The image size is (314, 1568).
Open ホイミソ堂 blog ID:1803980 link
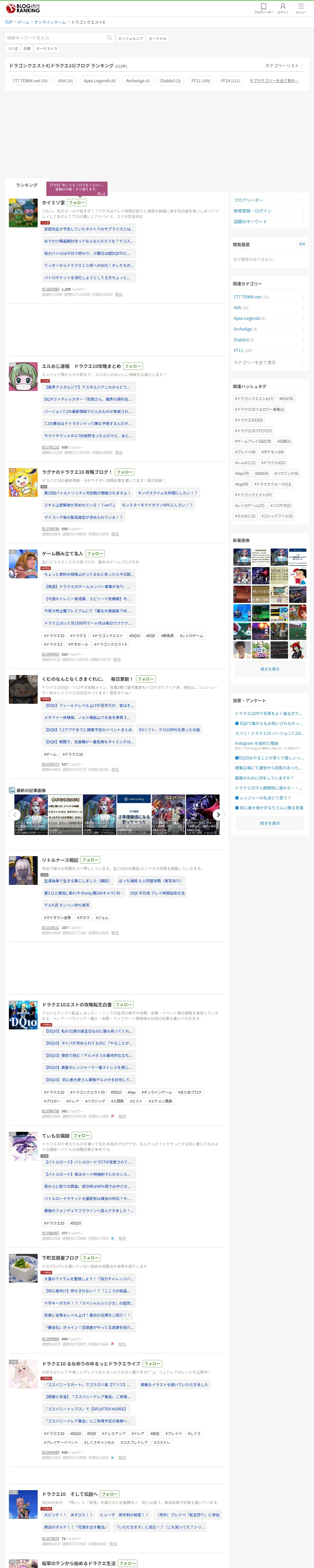pyautogui.click(x=51, y=289)
